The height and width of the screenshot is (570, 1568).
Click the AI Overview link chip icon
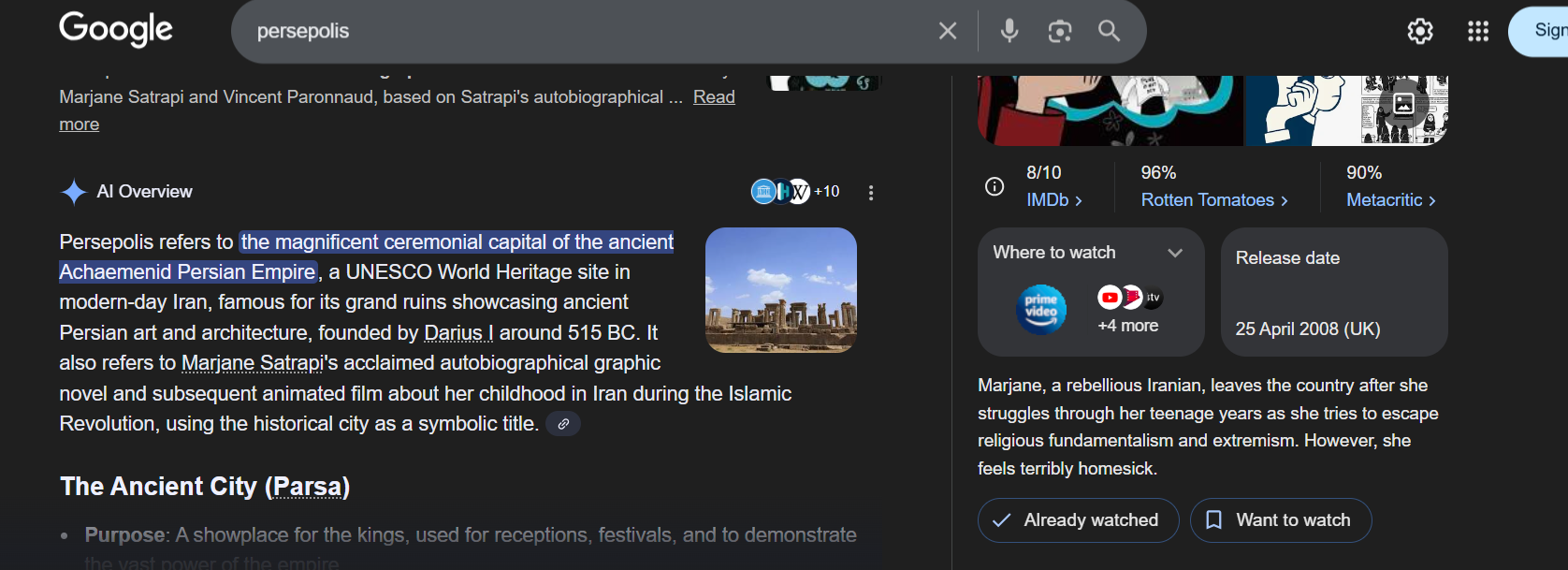pyautogui.click(x=563, y=424)
